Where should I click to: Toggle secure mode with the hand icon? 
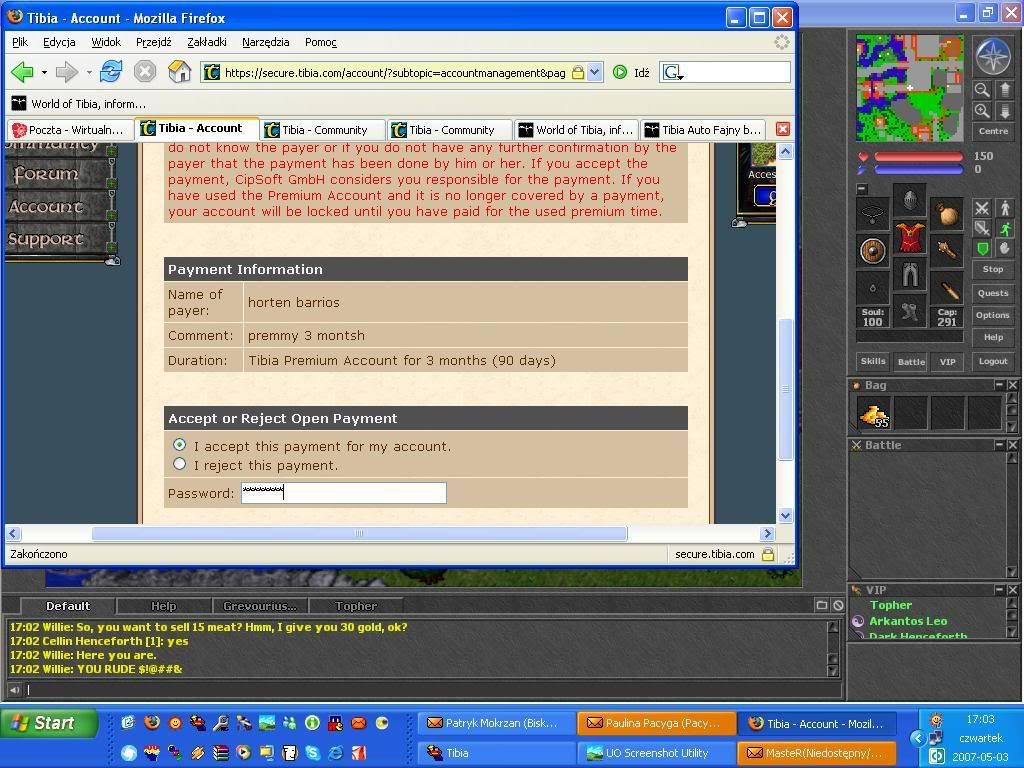pos(1004,248)
